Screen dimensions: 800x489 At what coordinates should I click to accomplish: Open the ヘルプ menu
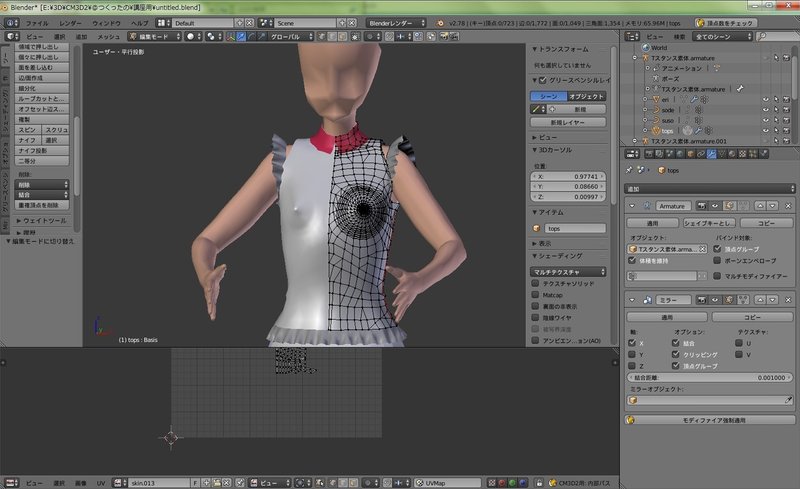click(x=139, y=23)
